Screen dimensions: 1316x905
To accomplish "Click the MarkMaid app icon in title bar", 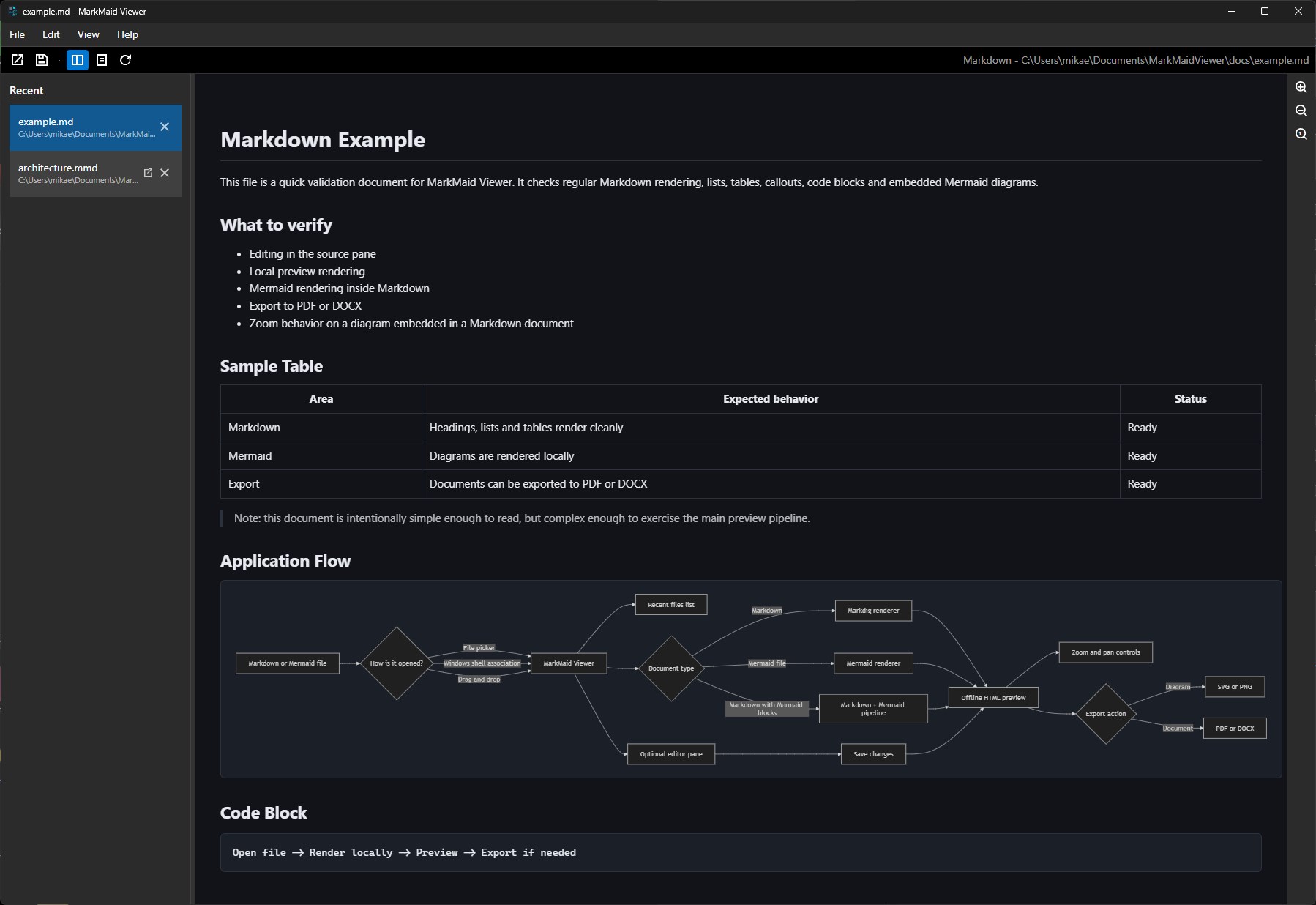I will point(12,11).
